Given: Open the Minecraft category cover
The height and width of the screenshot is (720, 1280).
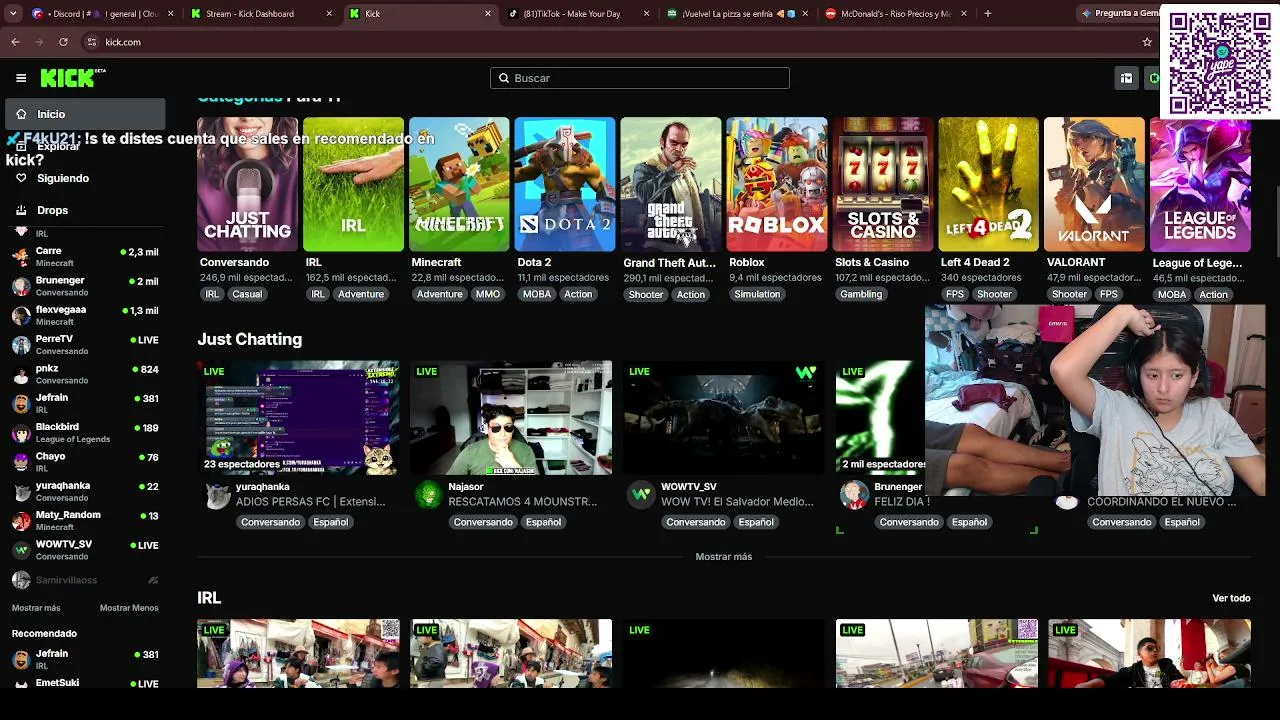Looking at the screenshot, I should click(x=459, y=184).
